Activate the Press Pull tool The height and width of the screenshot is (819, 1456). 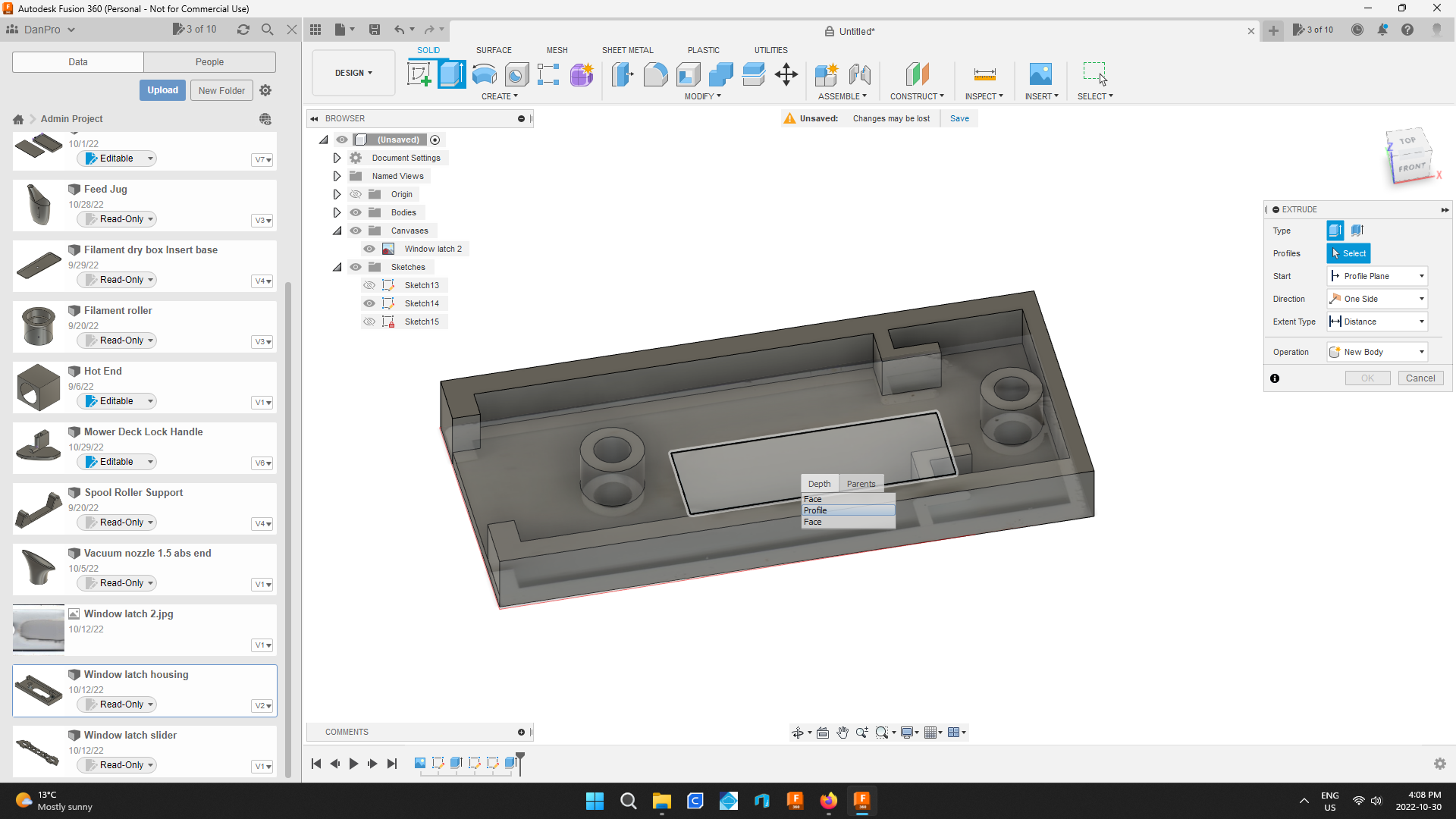click(x=622, y=74)
